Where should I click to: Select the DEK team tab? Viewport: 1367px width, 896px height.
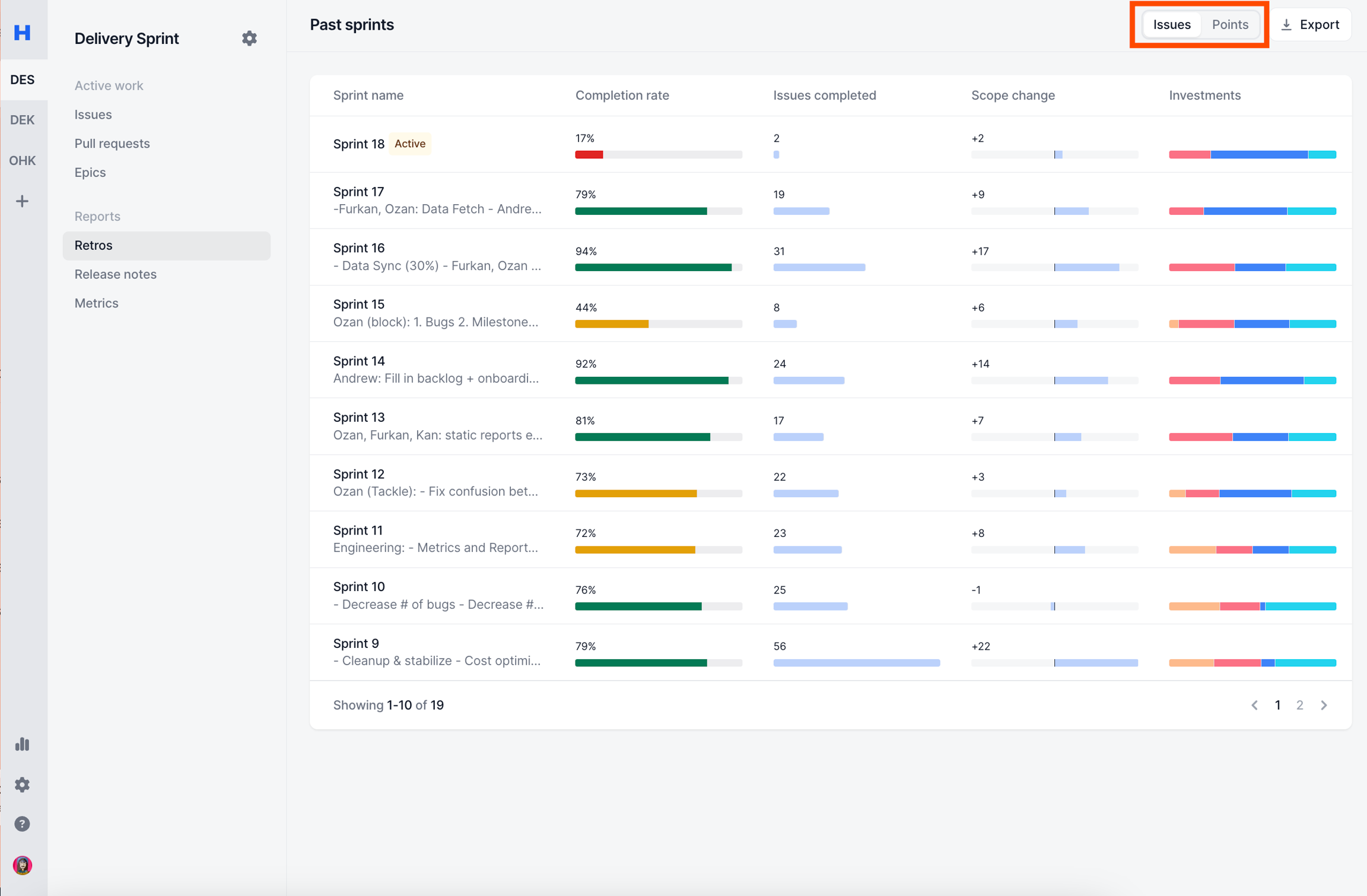(23, 120)
